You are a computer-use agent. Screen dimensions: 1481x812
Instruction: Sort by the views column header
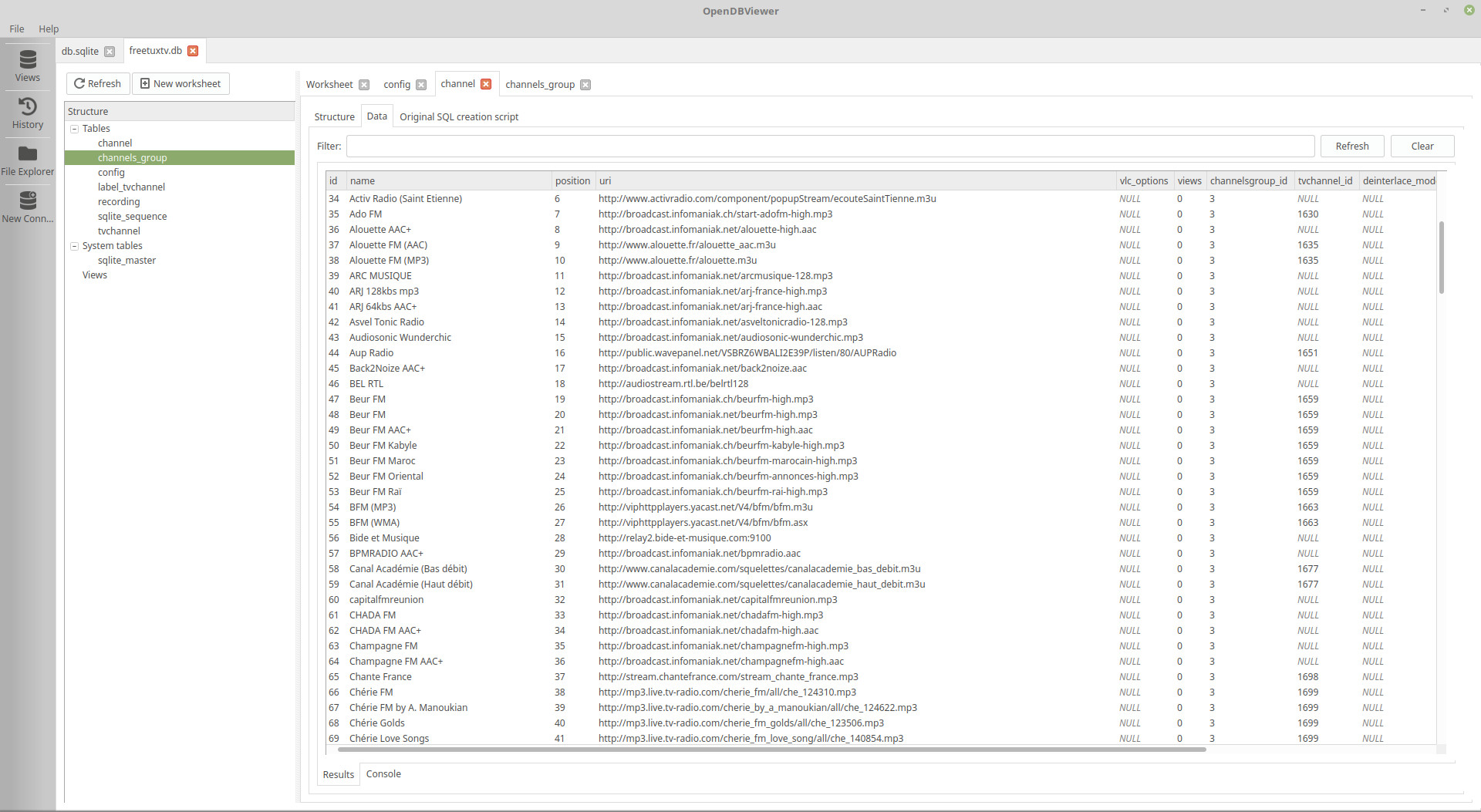coord(1189,181)
